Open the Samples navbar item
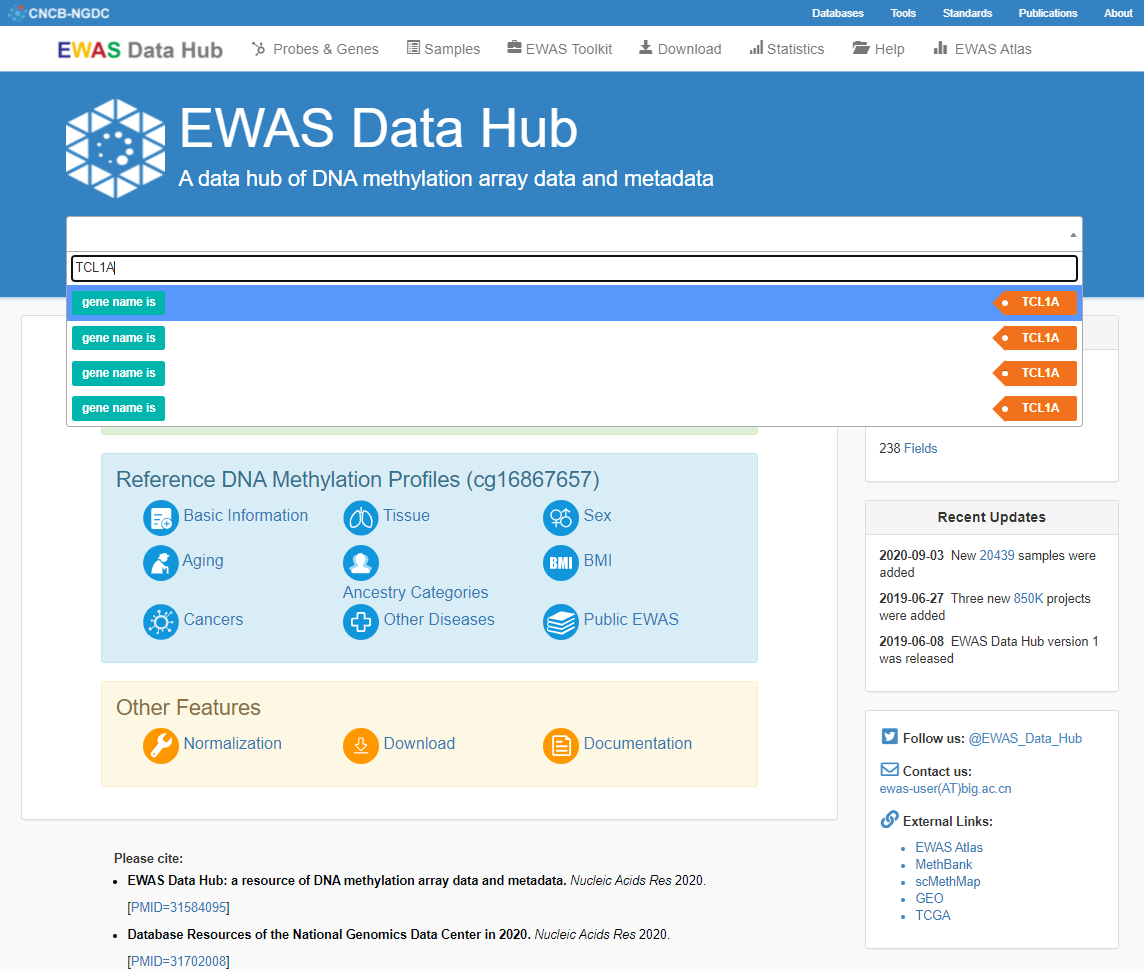The width and height of the screenshot is (1144, 971). point(444,49)
